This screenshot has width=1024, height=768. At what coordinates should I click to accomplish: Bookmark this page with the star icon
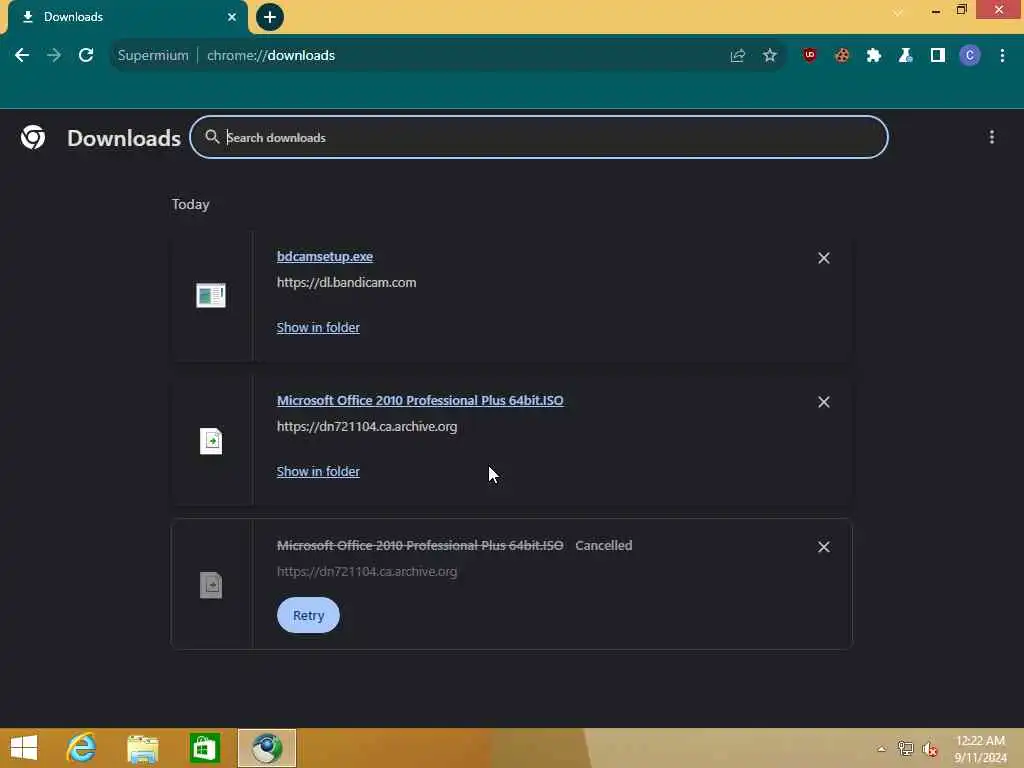click(x=770, y=56)
